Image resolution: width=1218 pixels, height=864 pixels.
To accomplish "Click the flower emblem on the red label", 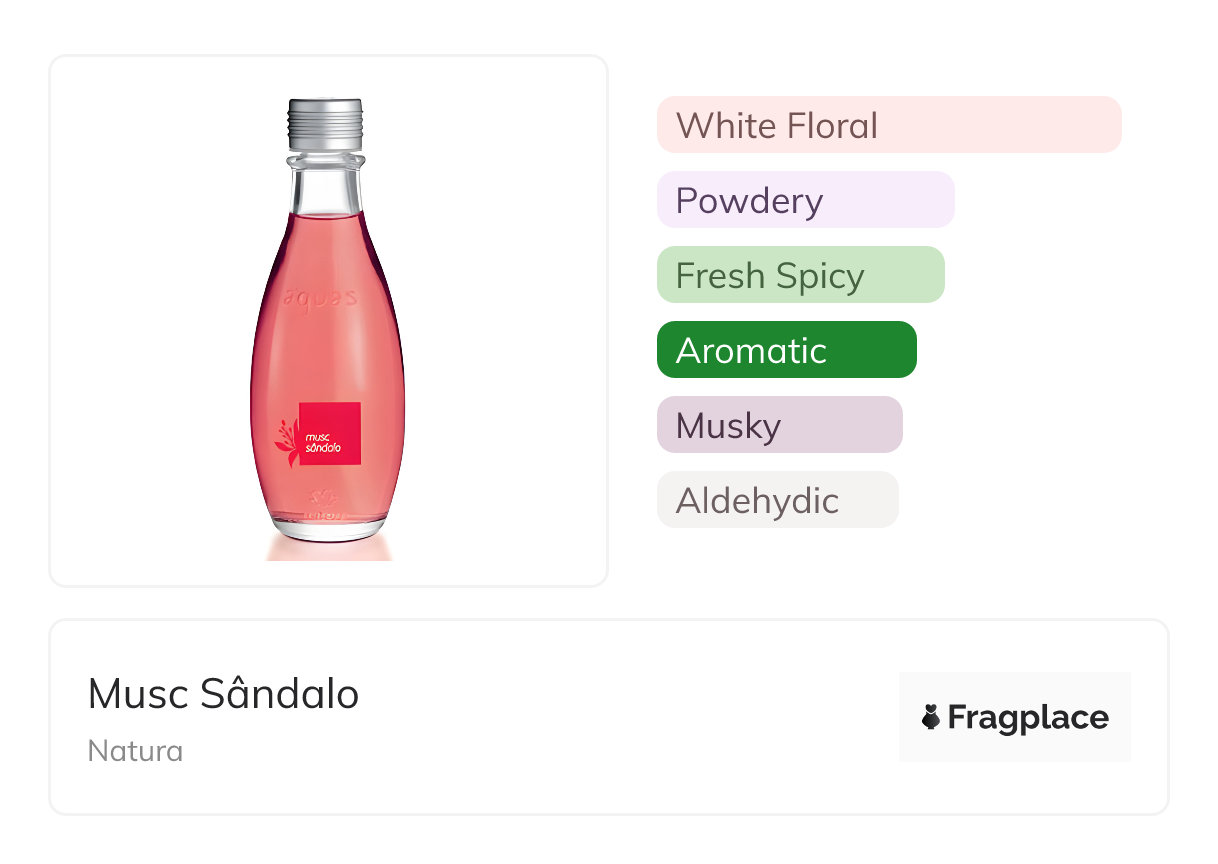I will pyautogui.click(x=288, y=439).
